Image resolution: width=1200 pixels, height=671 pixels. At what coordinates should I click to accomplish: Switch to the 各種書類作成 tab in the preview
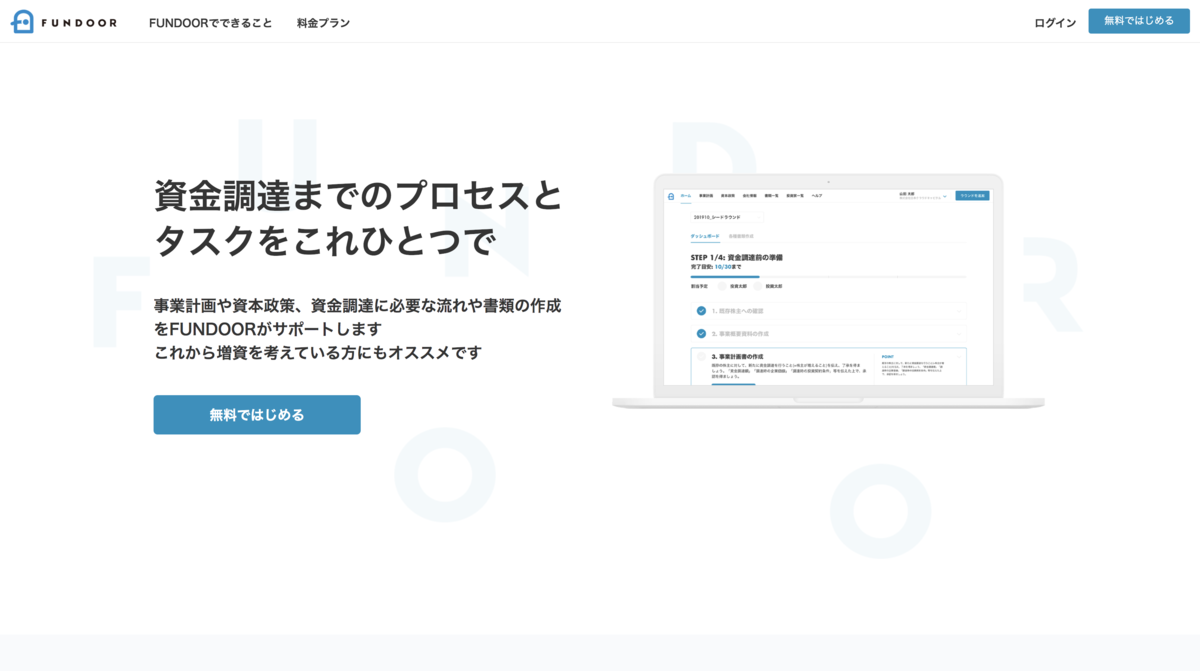[740, 236]
